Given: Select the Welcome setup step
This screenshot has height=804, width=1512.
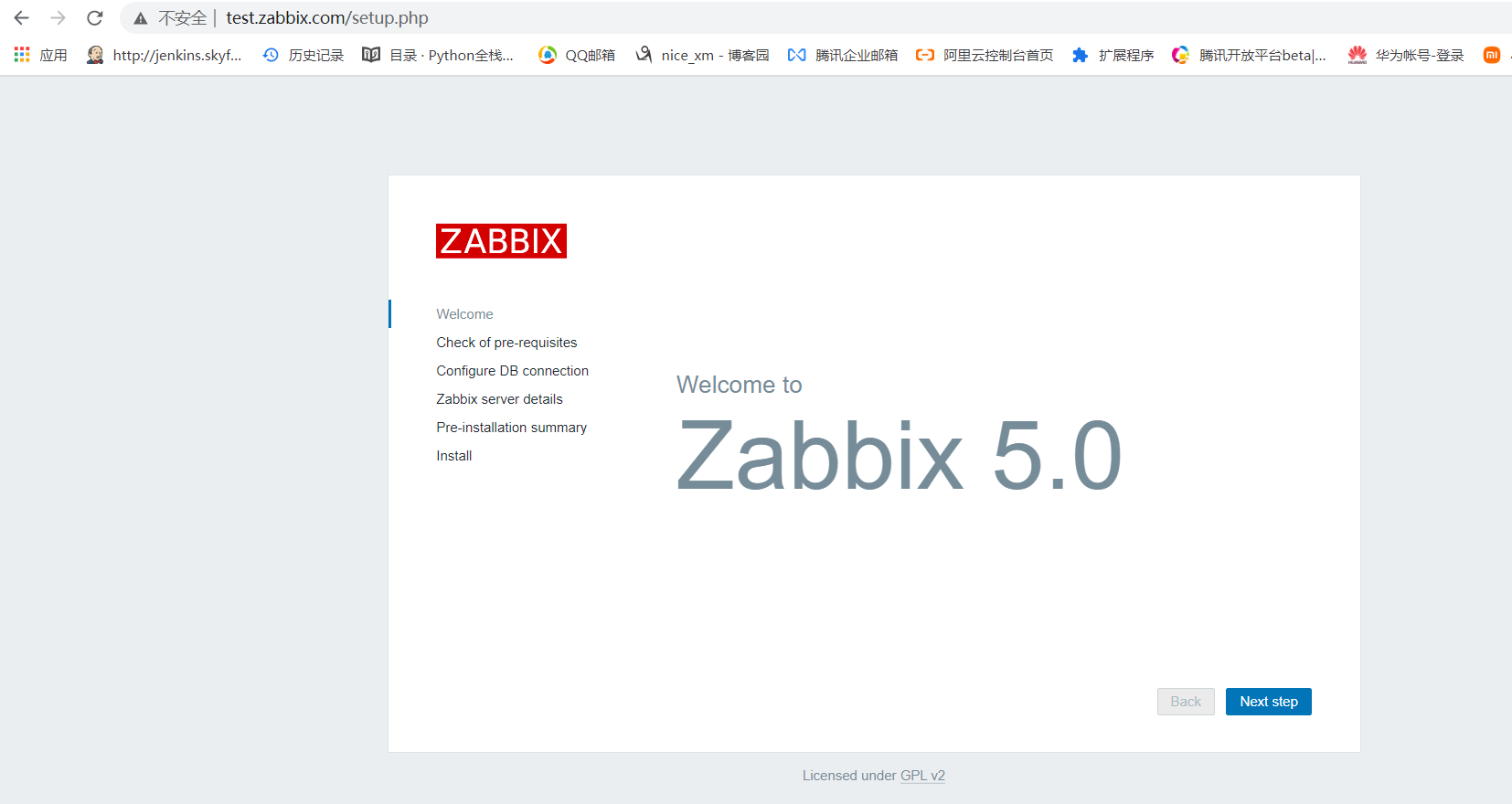Looking at the screenshot, I should point(464,314).
